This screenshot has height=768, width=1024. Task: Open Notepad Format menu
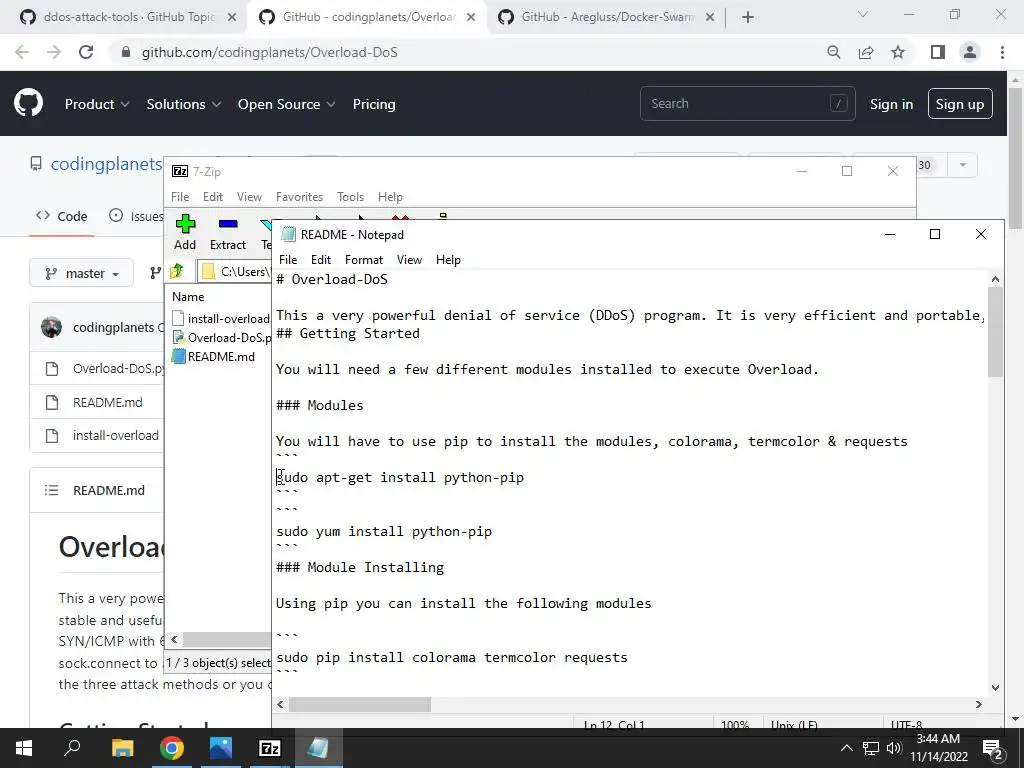tap(364, 259)
